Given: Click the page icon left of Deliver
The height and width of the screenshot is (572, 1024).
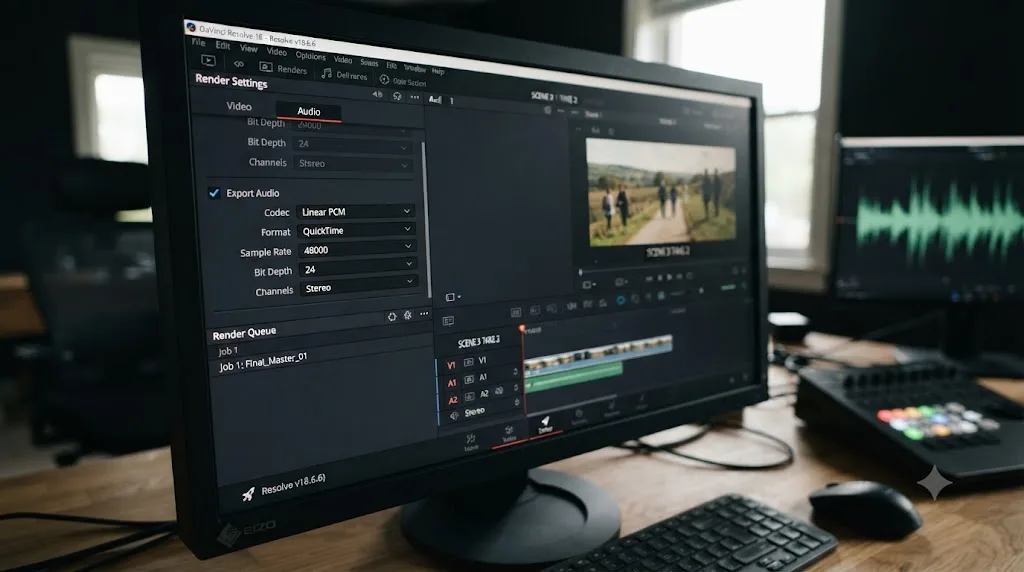Looking at the screenshot, I should [x=509, y=430].
